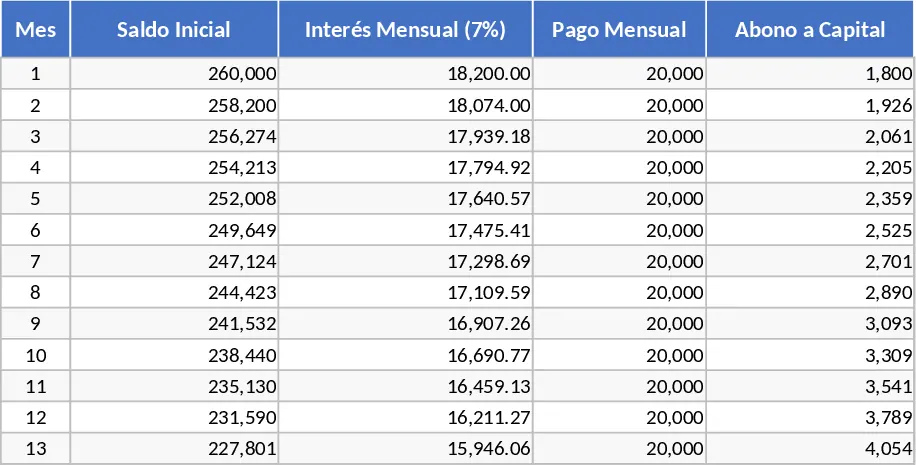The image size is (916, 465).
Task: Click the capital cell 1,800
Action: 810,74
